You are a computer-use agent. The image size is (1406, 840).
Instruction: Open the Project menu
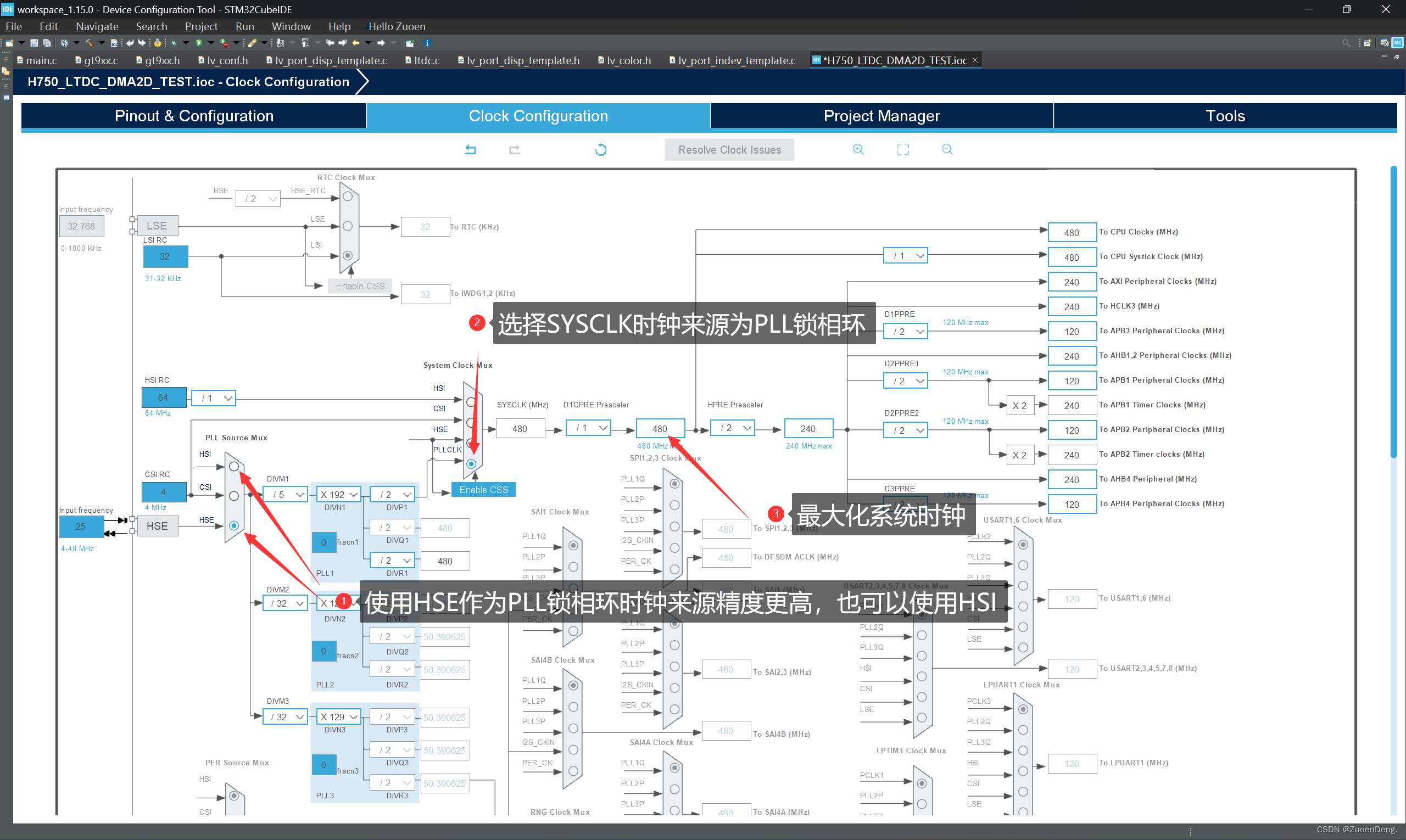point(201,26)
